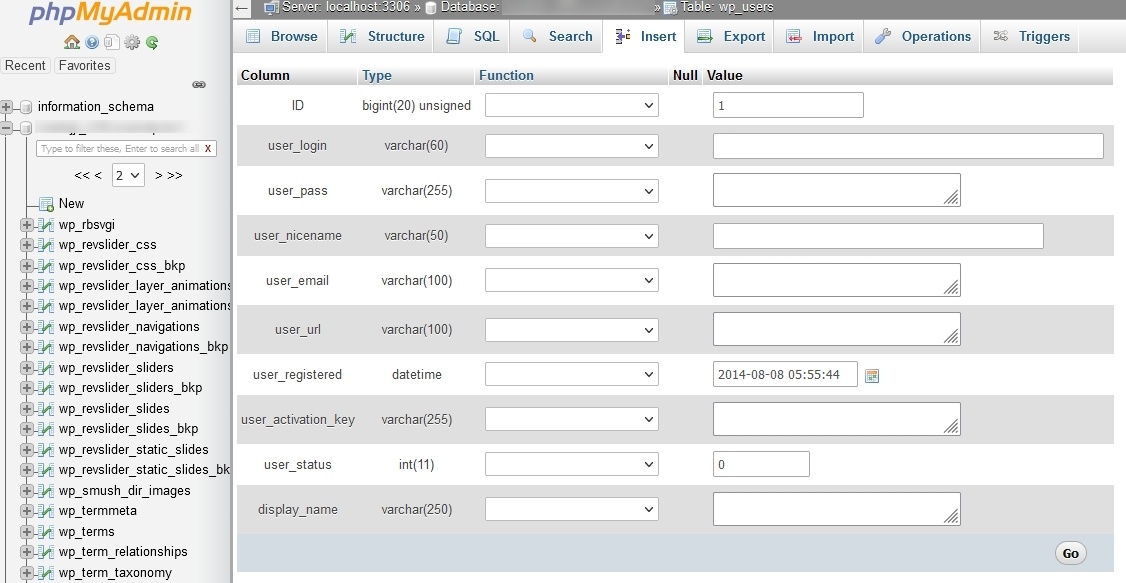Viewport: 1126px width, 583px height.
Task: Click the wp_smush_dir_images table icon
Action: (x=46, y=490)
